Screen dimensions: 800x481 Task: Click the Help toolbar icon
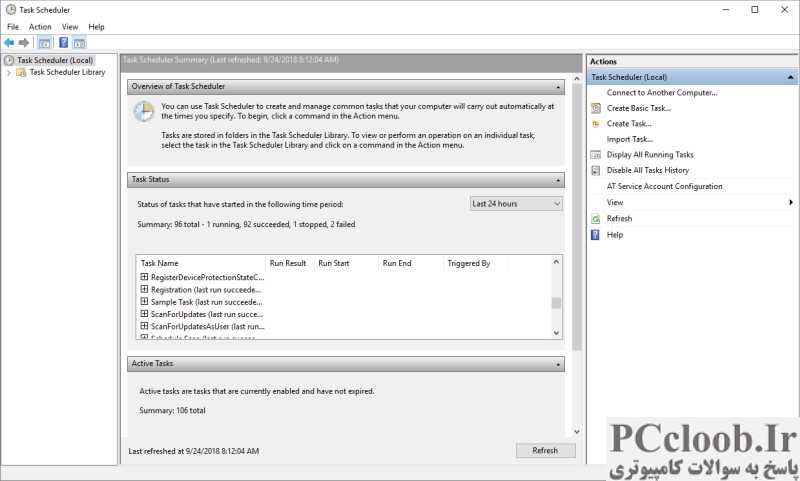(x=64, y=43)
